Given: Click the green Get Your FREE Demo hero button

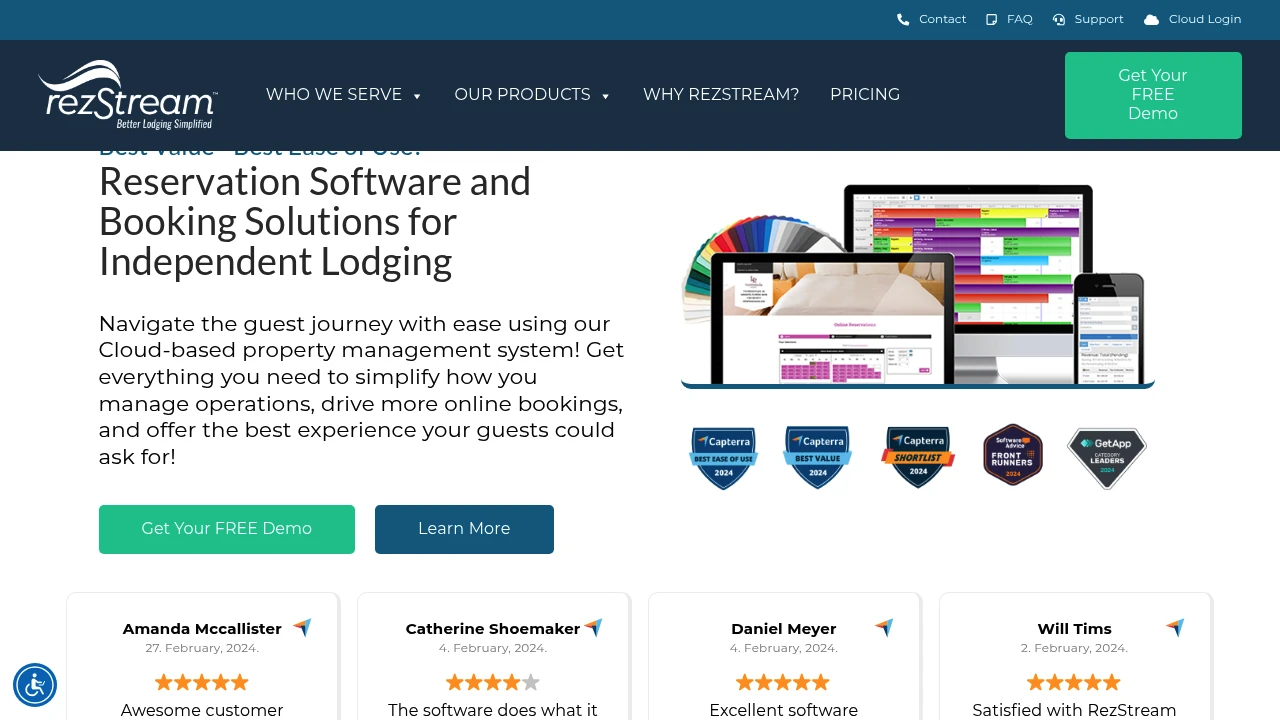Looking at the screenshot, I should pyautogui.click(x=226, y=529).
